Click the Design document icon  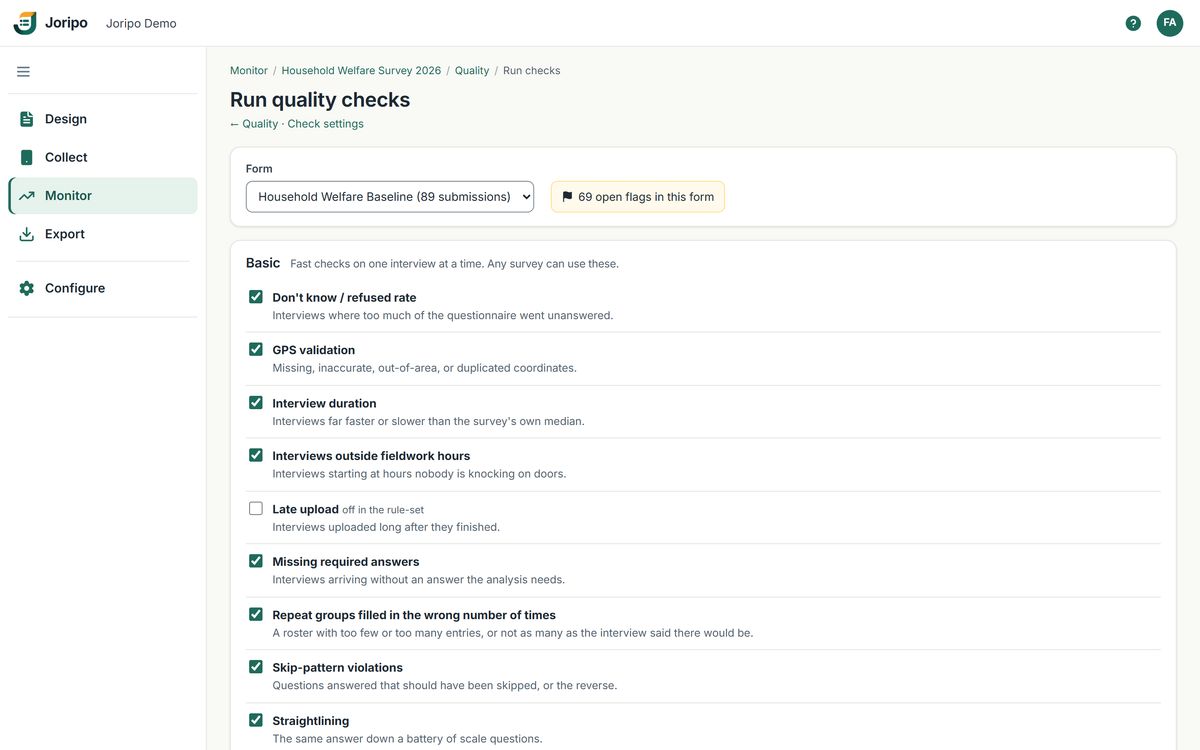click(x=27, y=119)
